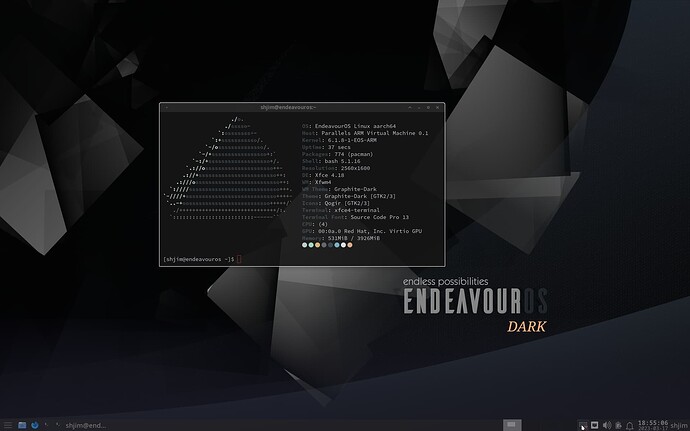Image resolution: width=690 pixels, height=431 pixels.
Task: Click the OS: EndeavourOS Linux aarch64 line
Action: tap(349, 126)
